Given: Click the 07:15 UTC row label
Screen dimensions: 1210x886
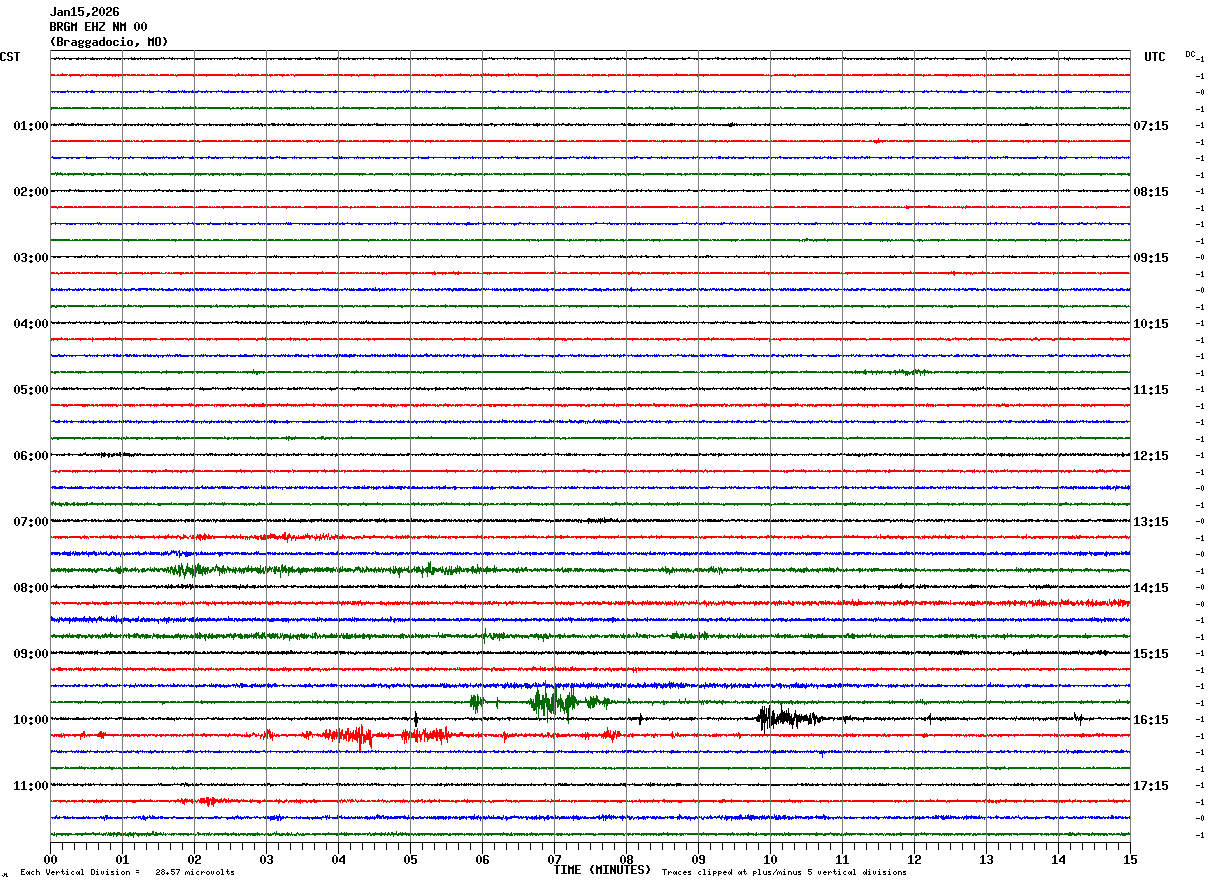Looking at the screenshot, I should 1151,126.
